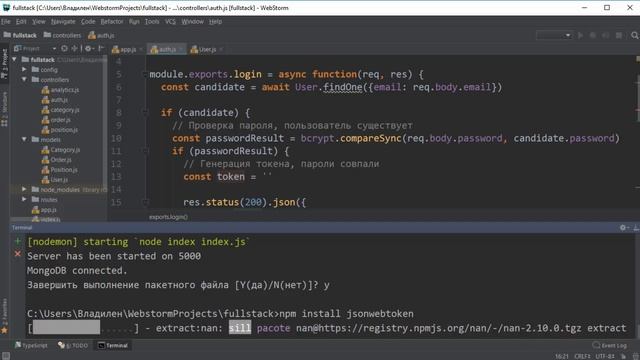The width and height of the screenshot is (640, 360).
Task: Select auth.js in project tree
Action: pos(55,100)
